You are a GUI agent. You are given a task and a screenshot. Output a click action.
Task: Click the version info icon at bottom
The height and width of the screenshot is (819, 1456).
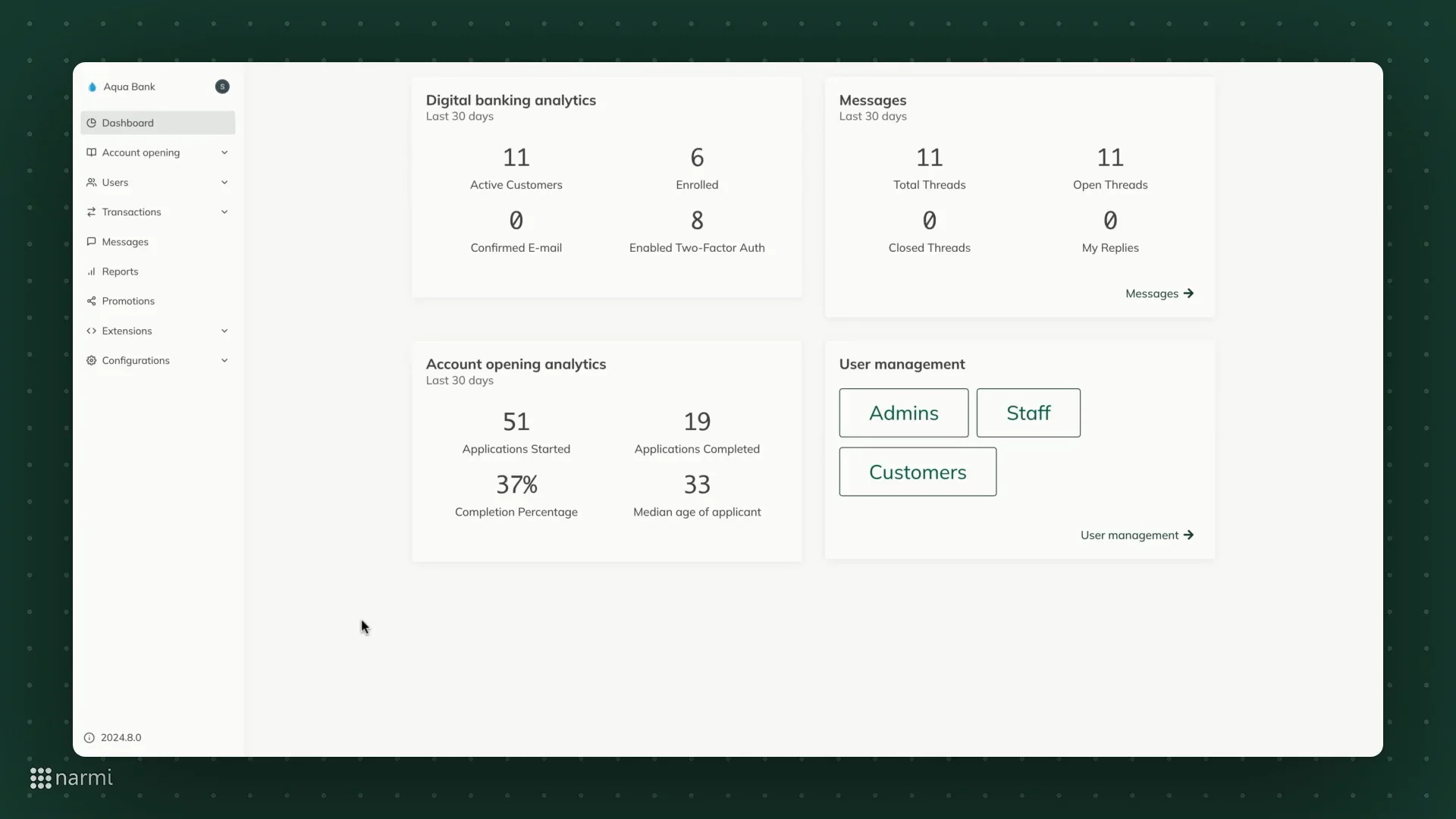point(89,738)
